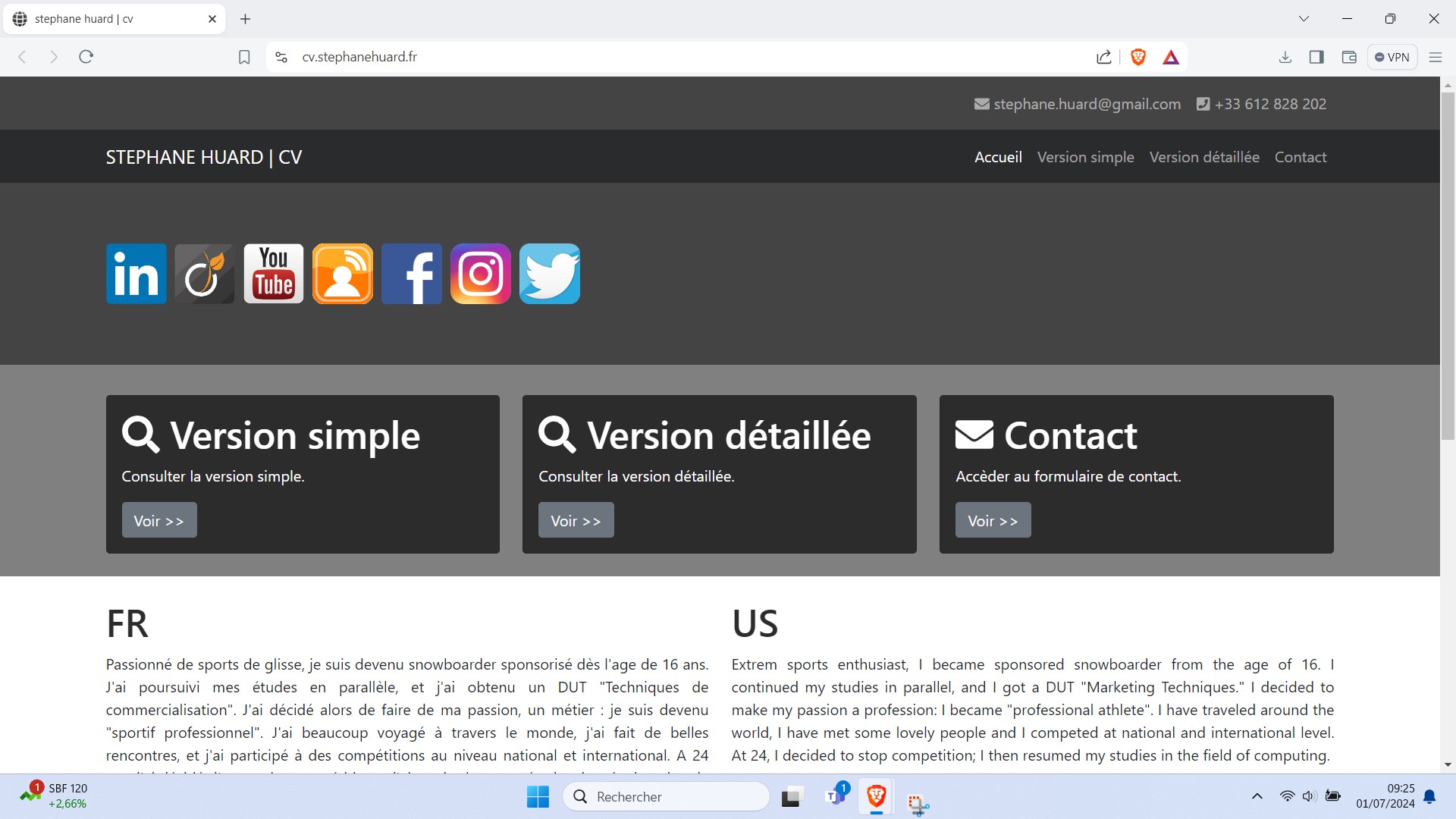
Task: Click the Viadeo profile icon
Action: 204,273
